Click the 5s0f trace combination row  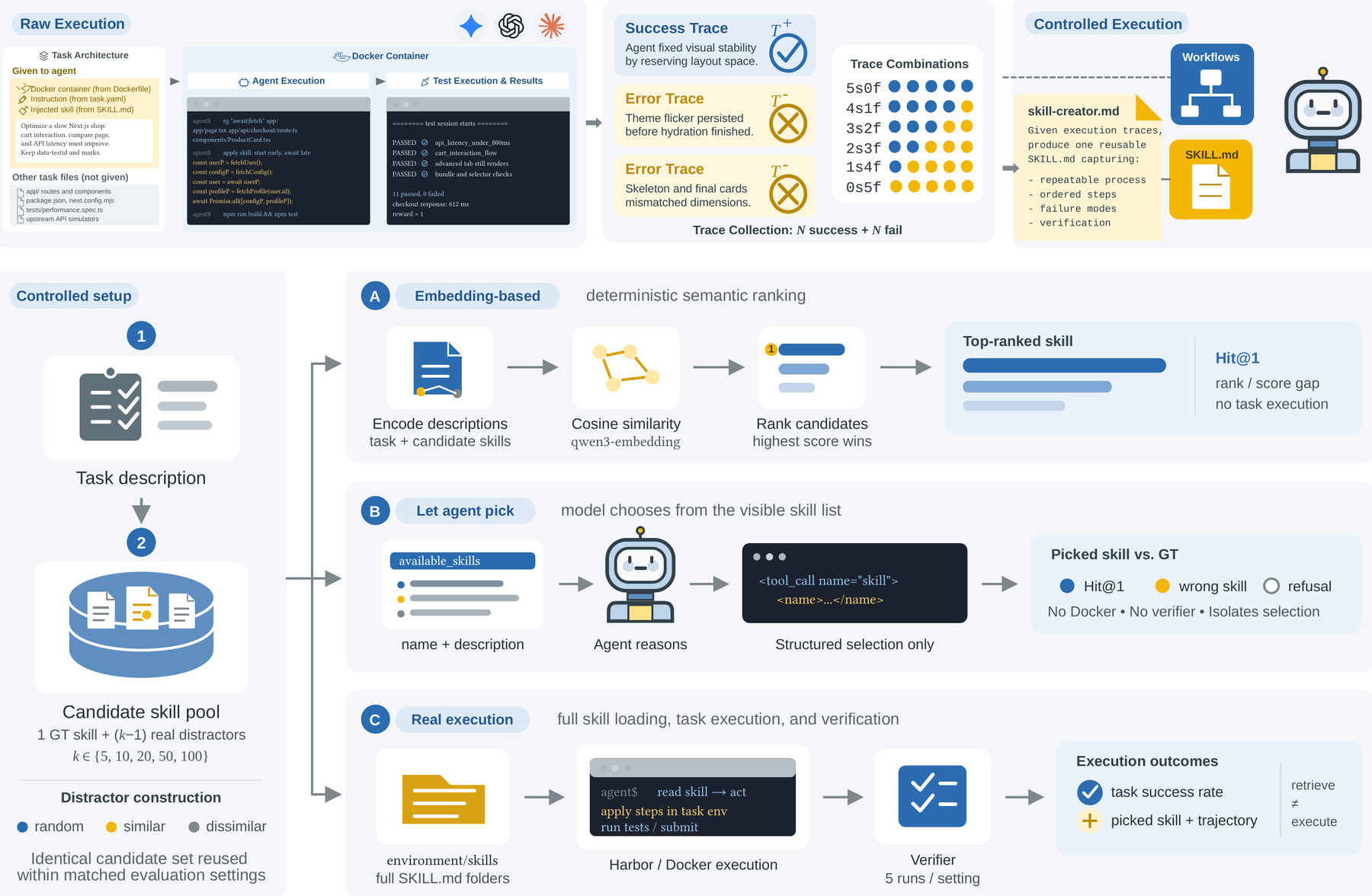click(x=909, y=87)
